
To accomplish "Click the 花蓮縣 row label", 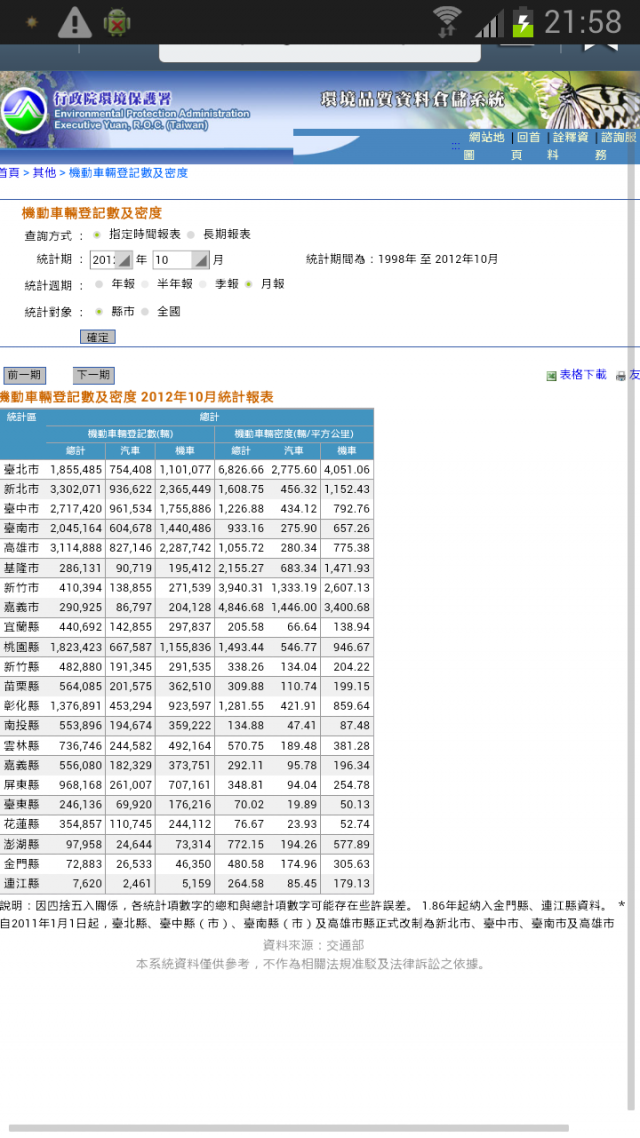I will point(22,825).
